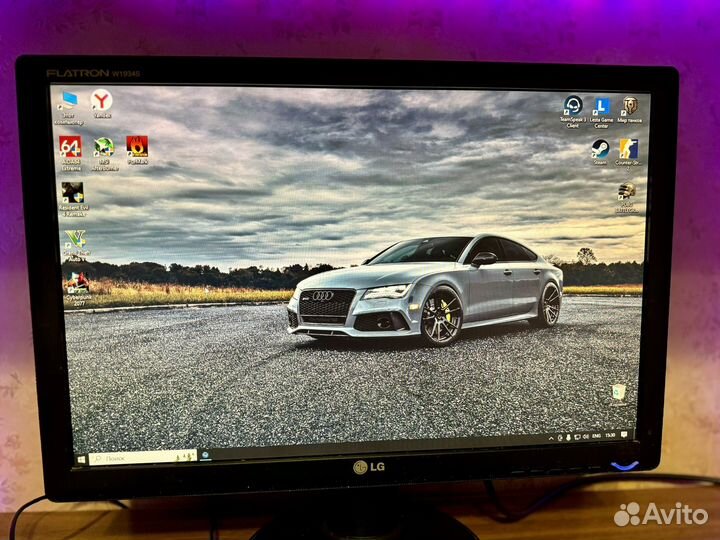
Task: Launch Lesta Game Center shortcut
Action: [x=601, y=112]
